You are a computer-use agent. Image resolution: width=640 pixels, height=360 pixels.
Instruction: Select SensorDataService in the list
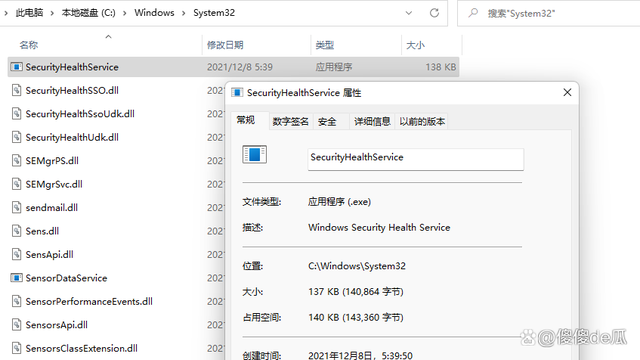pyautogui.click(x=66, y=278)
